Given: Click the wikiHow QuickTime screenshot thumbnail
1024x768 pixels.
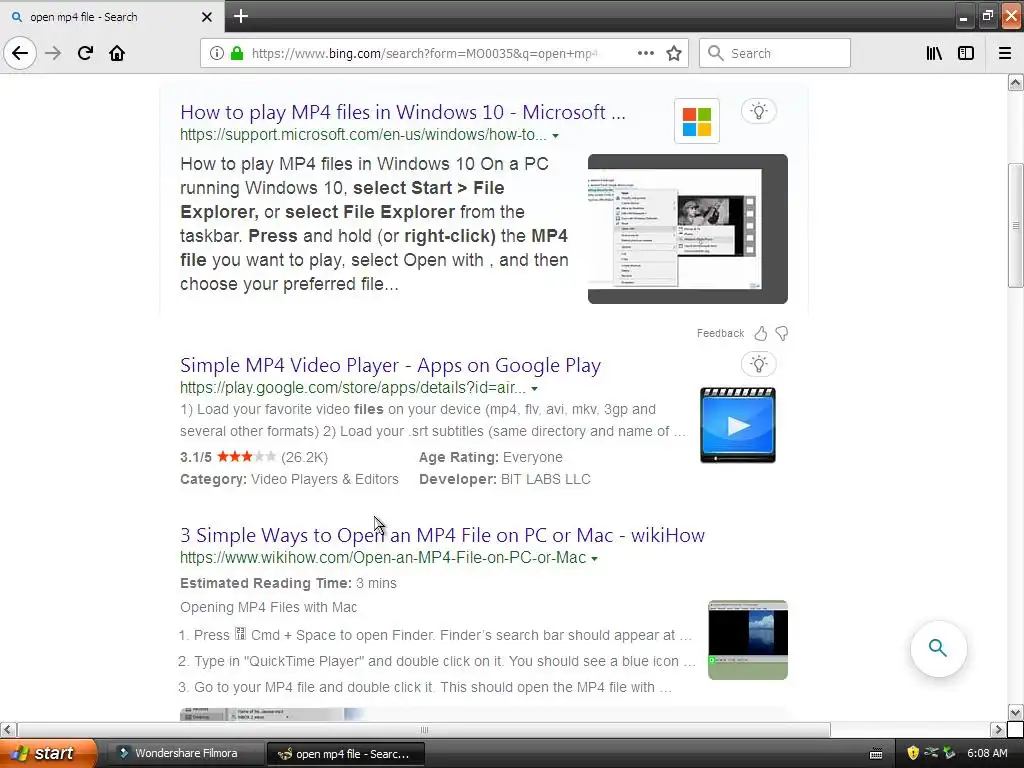Looking at the screenshot, I should pos(748,640).
